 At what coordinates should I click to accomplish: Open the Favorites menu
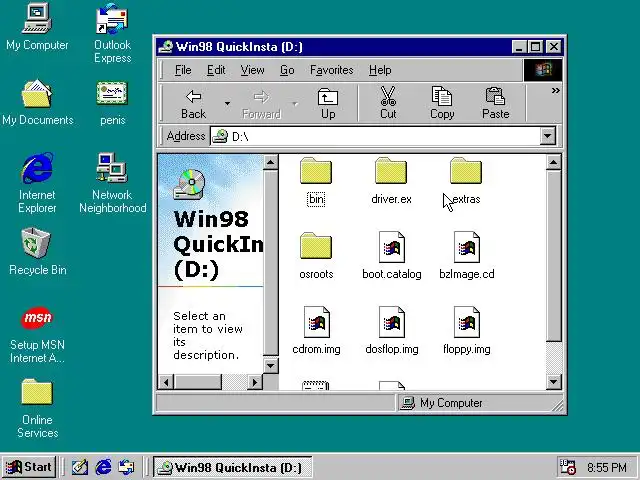331,70
